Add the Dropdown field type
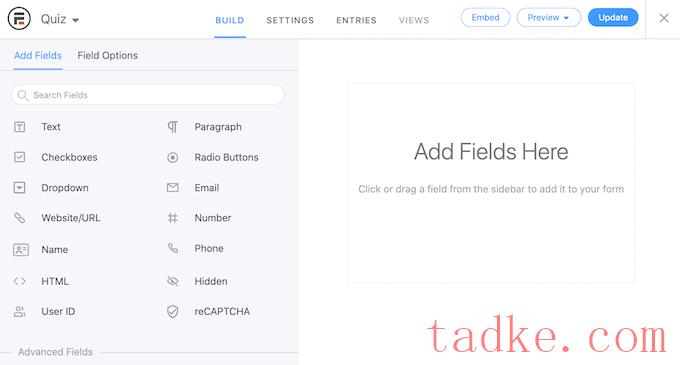 click(x=51, y=188)
